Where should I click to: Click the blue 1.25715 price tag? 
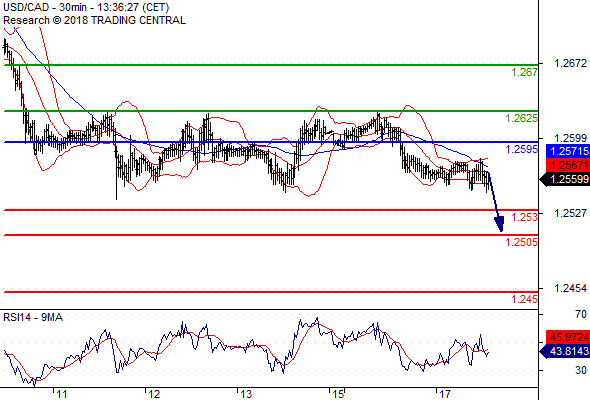click(x=568, y=151)
